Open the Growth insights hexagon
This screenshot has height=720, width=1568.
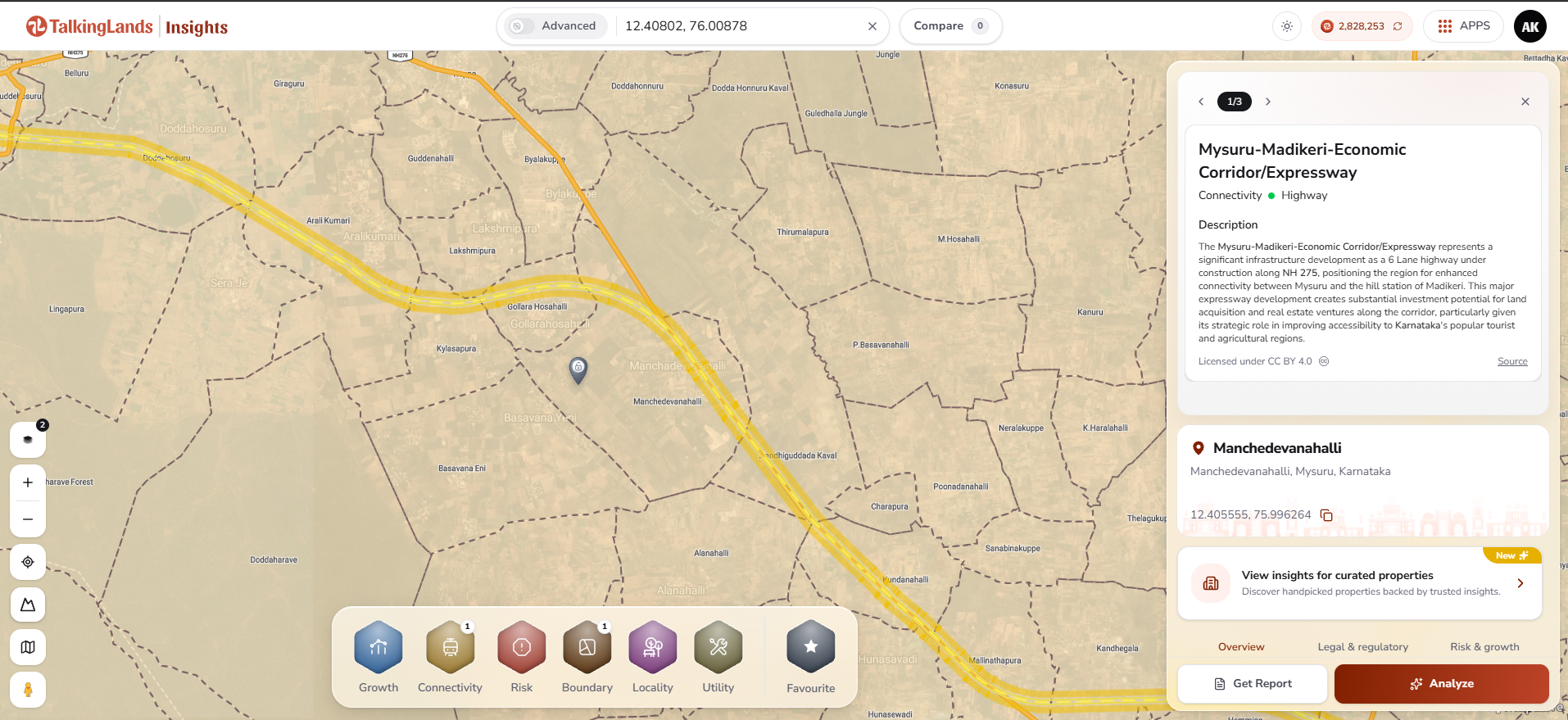click(378, 647)
